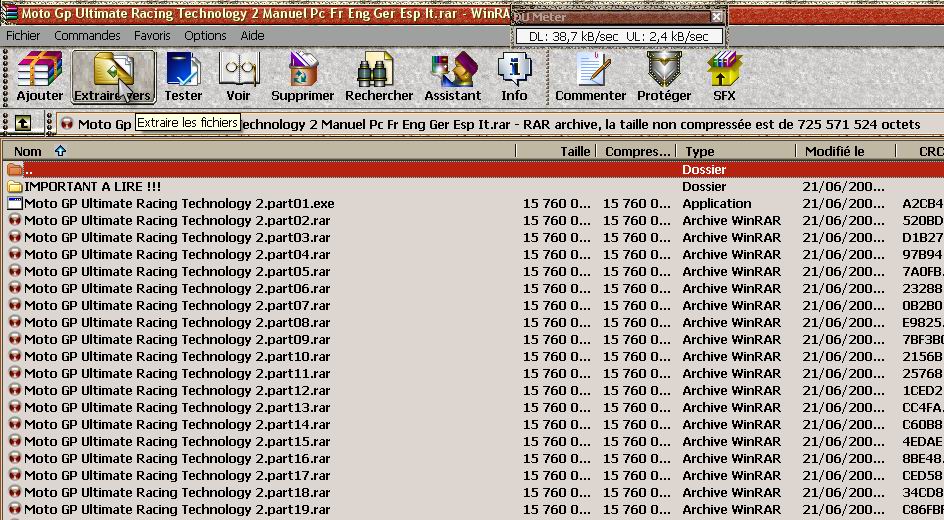Open the Rechercher search tool
The height and width of the screenshot is (520, 944).
[x=379, y=76]
